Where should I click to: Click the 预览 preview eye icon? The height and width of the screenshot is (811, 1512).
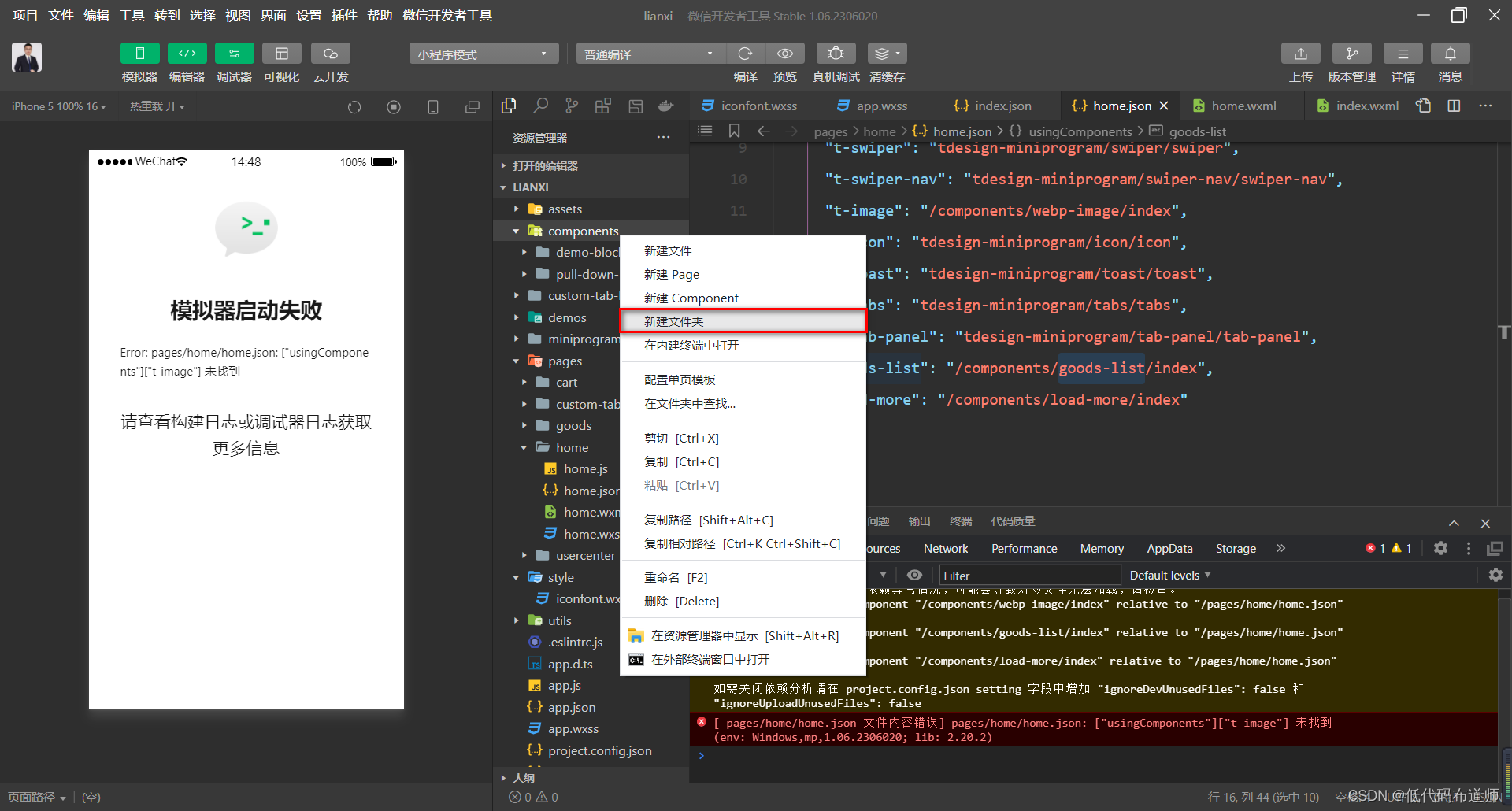tap(785, 54)
